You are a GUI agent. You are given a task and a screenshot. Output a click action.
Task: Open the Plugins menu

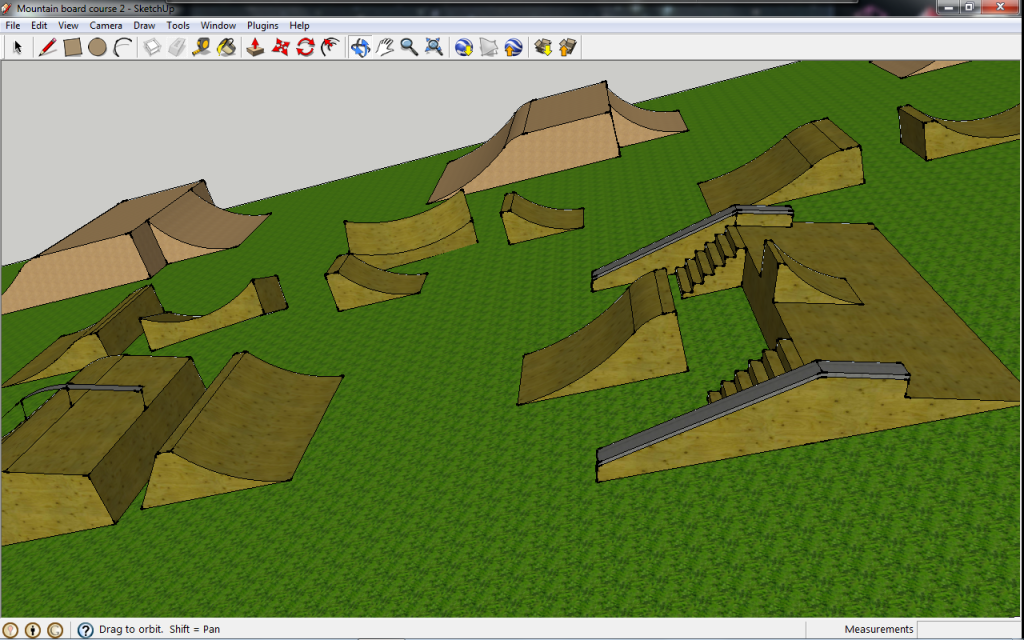[x=263, y=25]
